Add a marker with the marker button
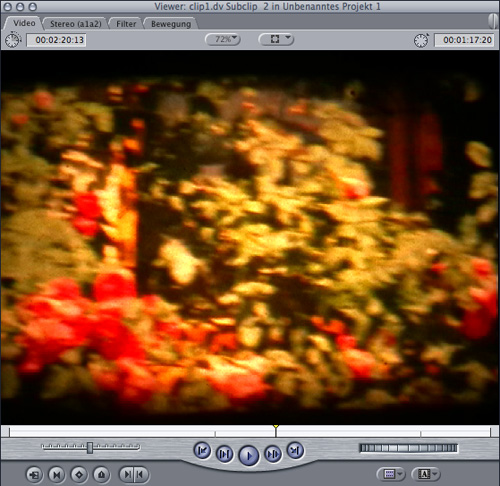This screenshot has height=486, width=500. pos(101,474)
